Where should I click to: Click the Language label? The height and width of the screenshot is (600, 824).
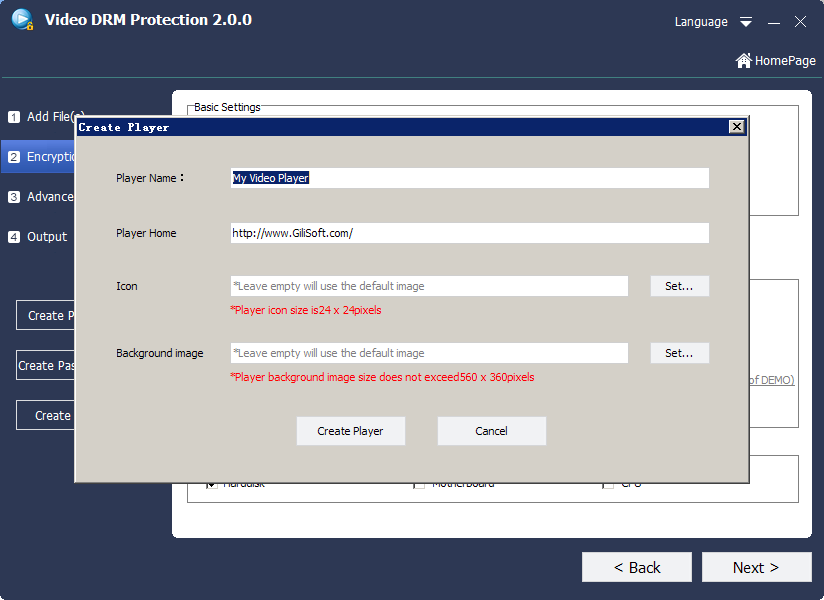click(x=701, y=22)
